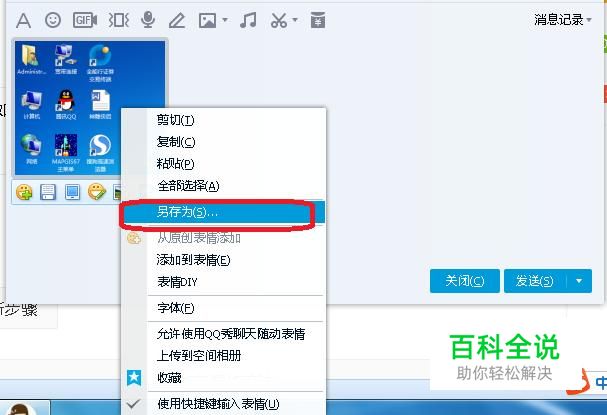Click the smiley with pencil edit icon
The image size is (607, 415).
96,192
